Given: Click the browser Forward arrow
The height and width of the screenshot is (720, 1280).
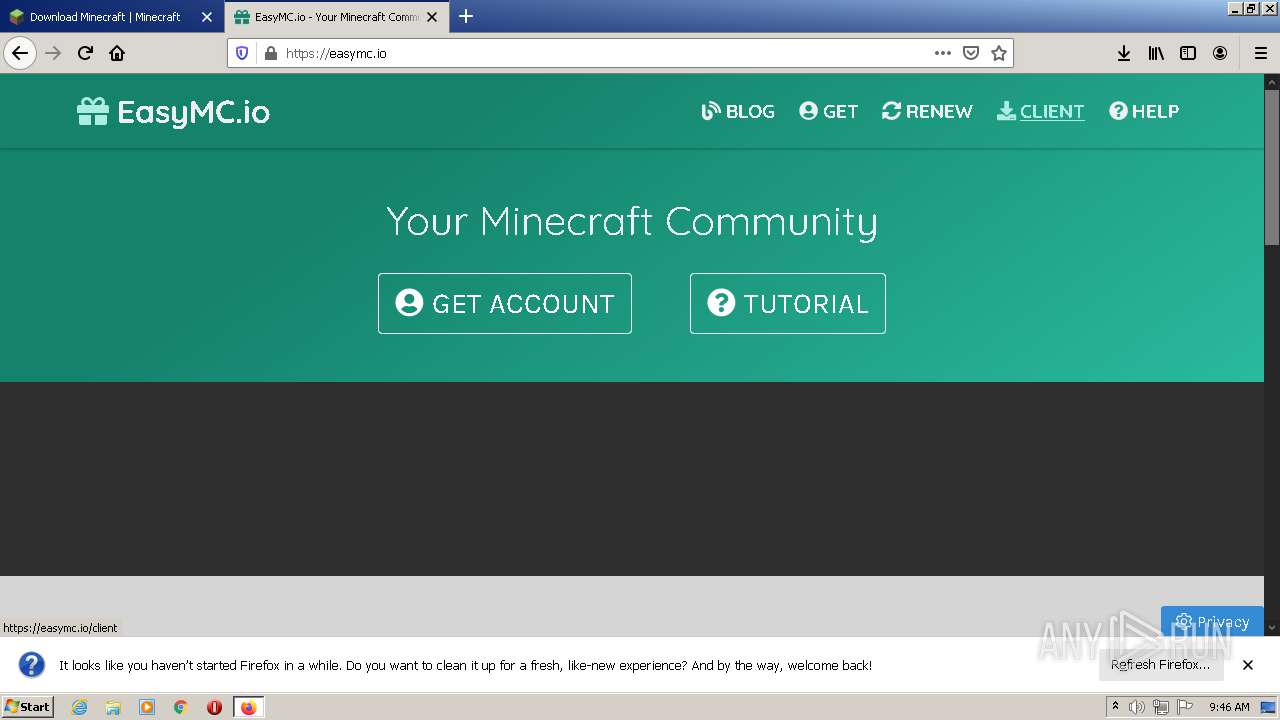Looking at the screenshot, I should (x=53, y=53).
